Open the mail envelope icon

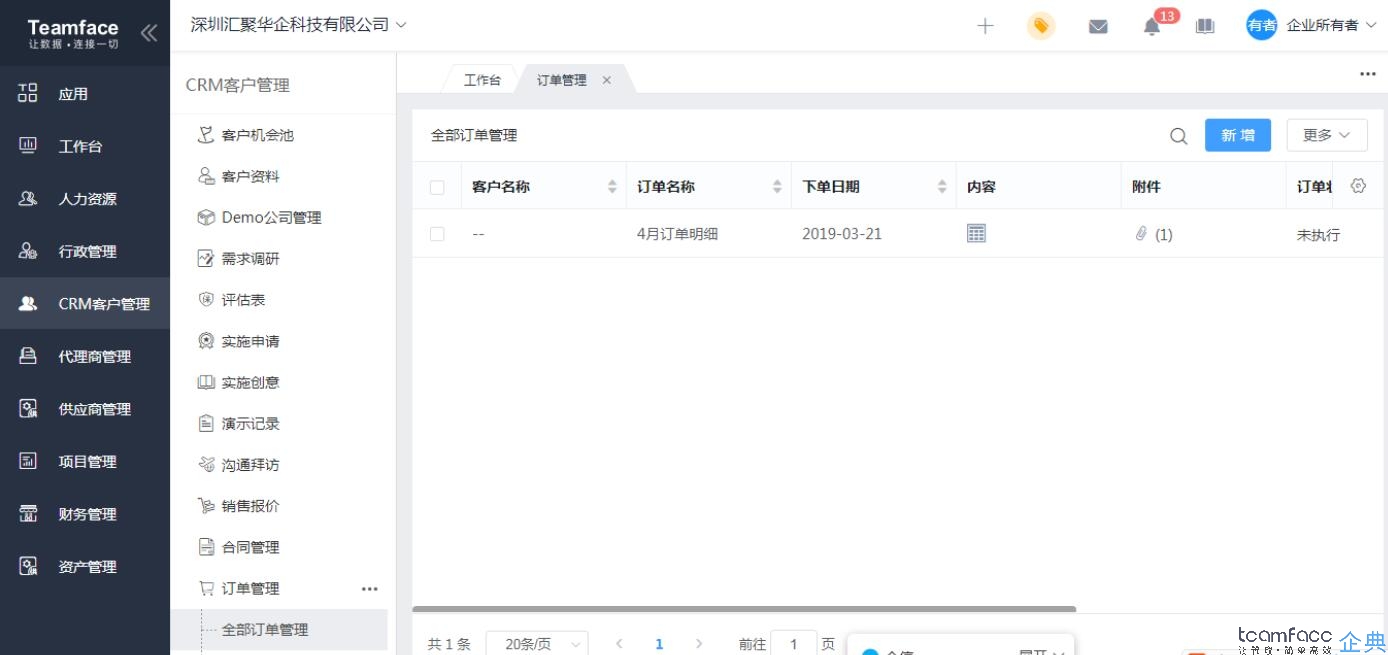point(1098,26)
